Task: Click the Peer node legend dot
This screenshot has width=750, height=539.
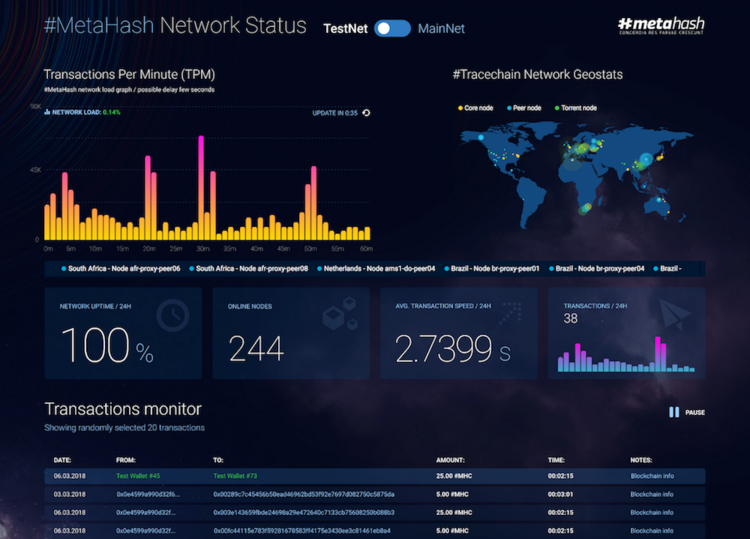Action: tap(509, 108)
